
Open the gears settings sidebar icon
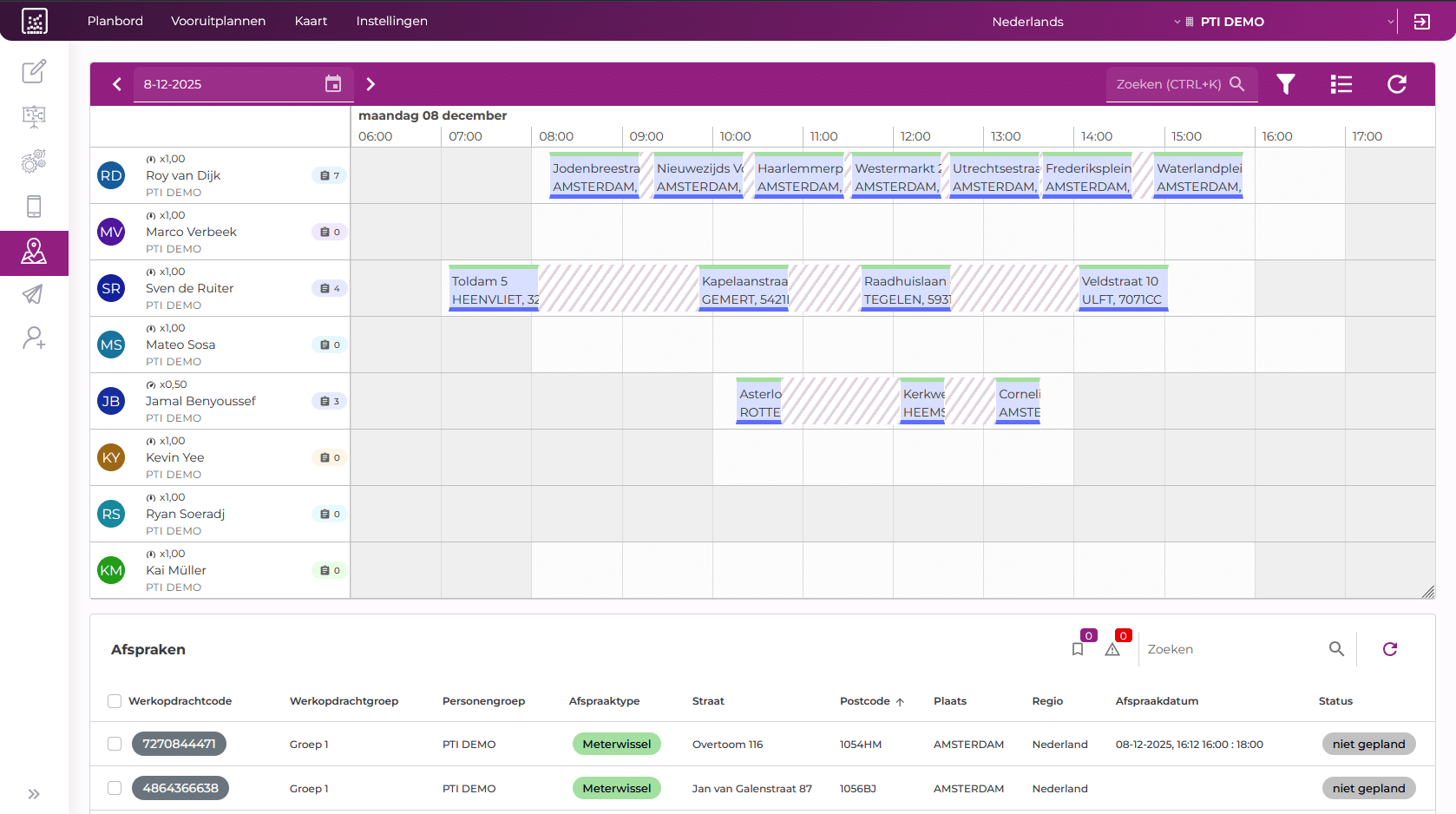coord(34,161)
